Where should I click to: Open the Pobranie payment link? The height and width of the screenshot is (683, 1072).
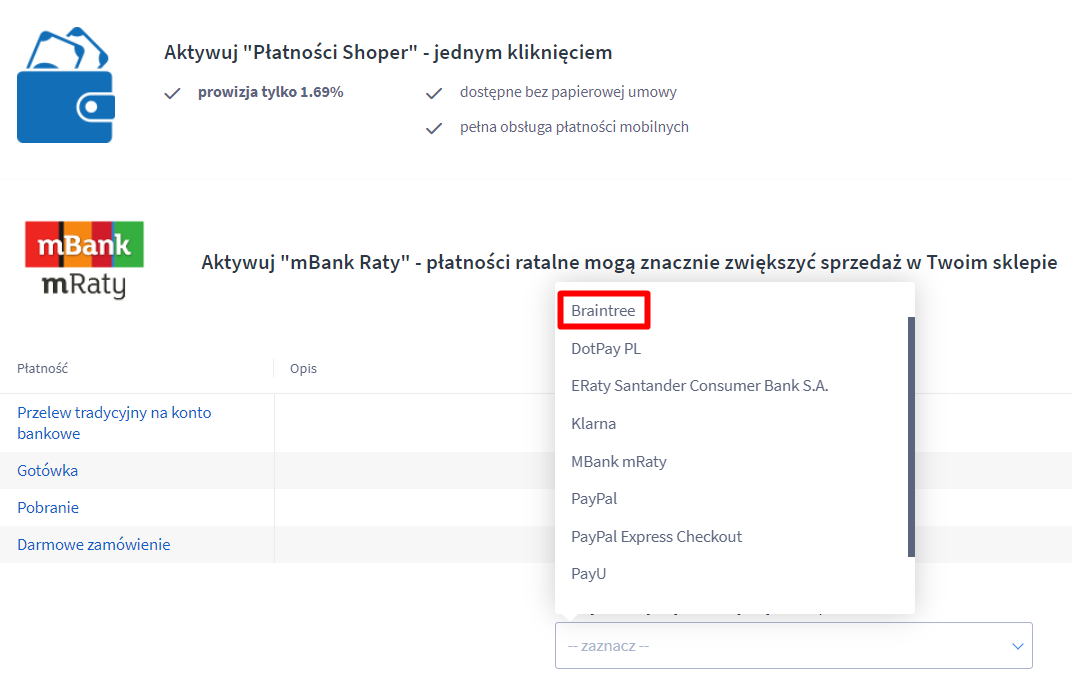pos(48,507)
